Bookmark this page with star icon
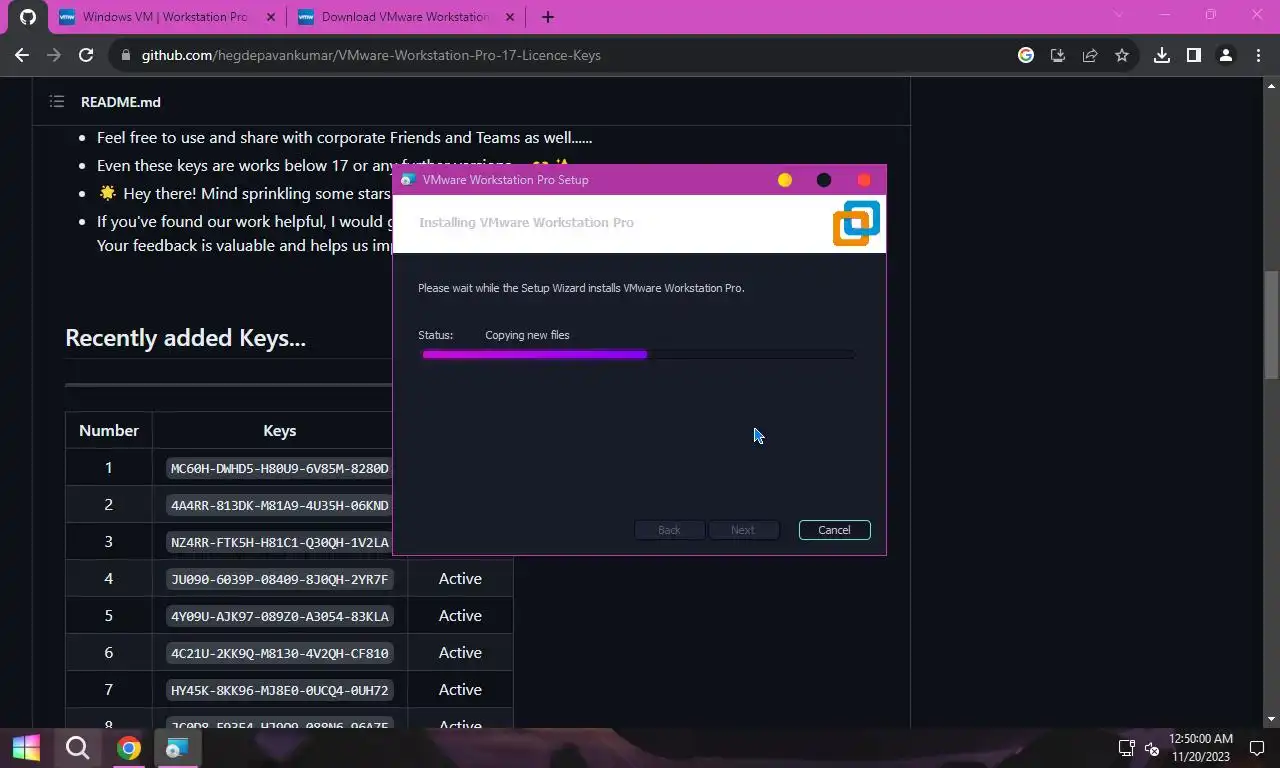Image resolution: width=1280 pixels, height=768 pixels. (x=1121, y=55)
